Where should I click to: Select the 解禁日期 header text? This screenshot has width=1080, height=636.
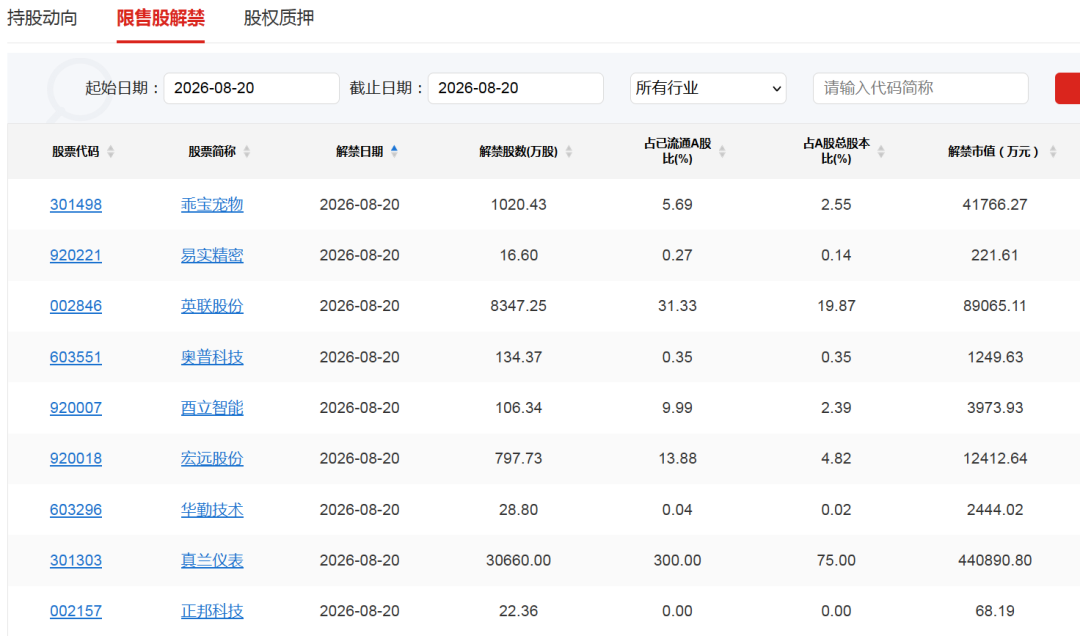tap(360, 152)
